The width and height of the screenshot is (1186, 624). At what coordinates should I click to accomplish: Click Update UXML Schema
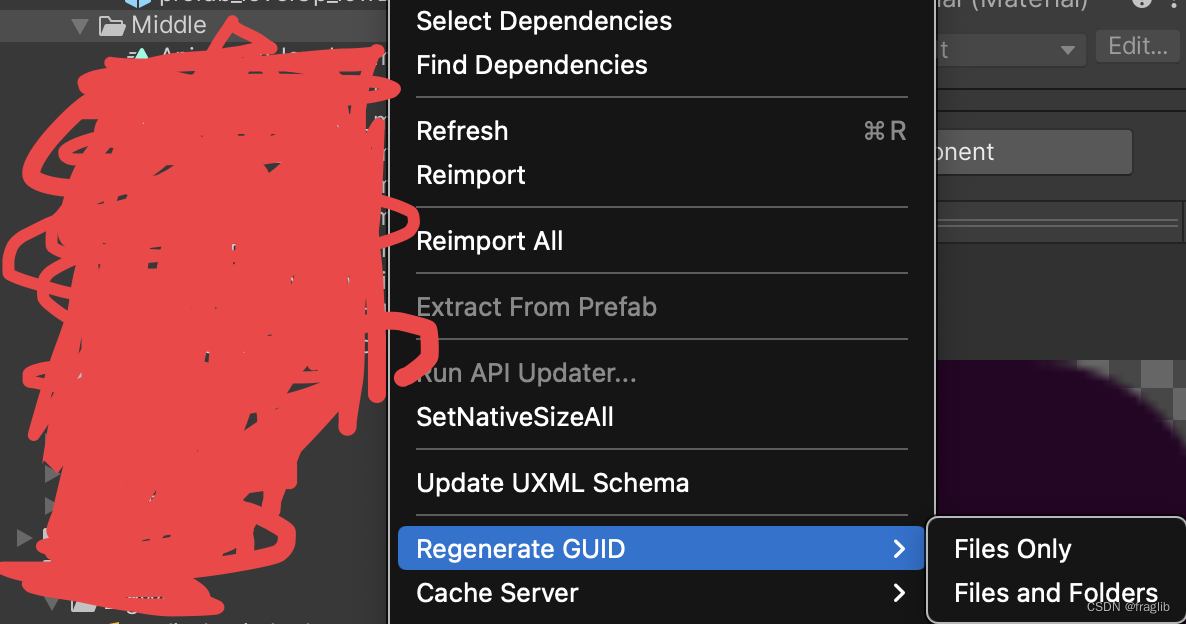(552, 482)
